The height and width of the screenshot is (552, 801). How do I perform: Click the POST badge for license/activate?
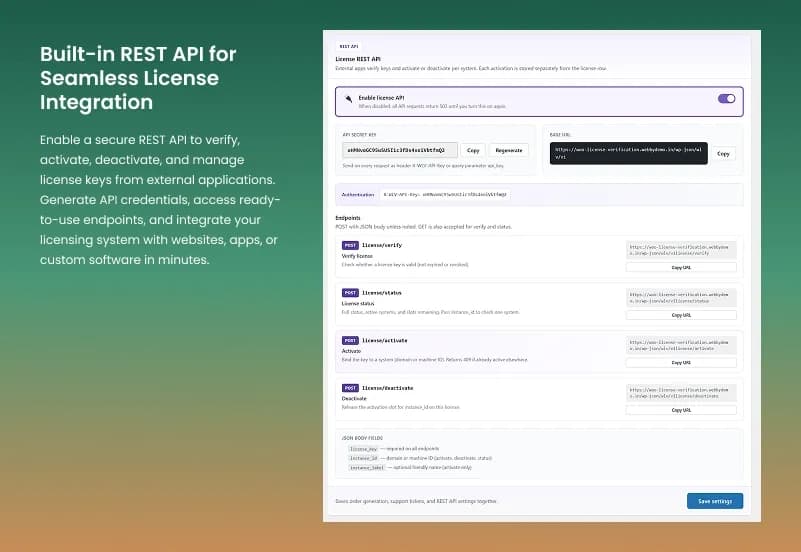[x=350, y=340]
